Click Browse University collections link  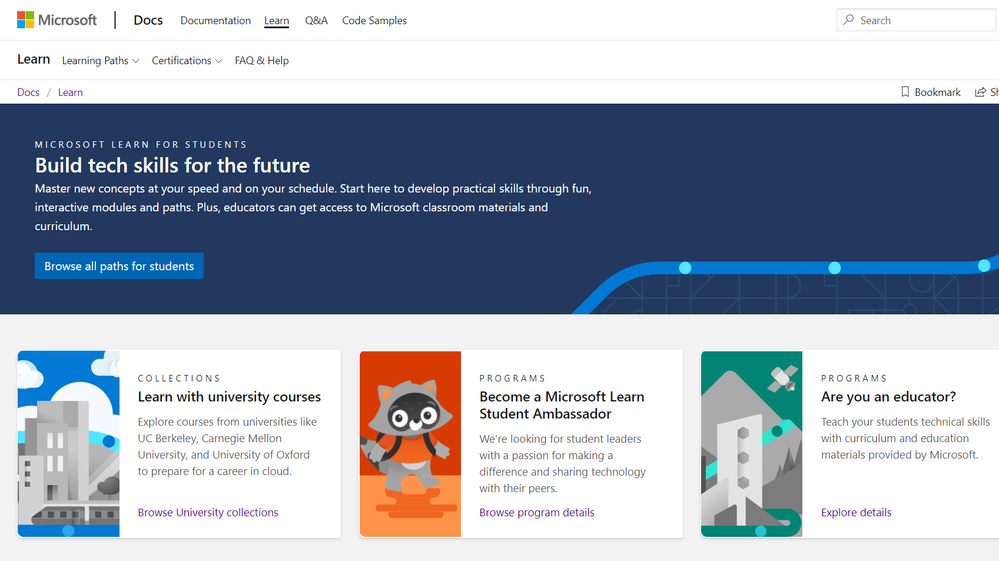pyautogui.click(x=208, y=512)
